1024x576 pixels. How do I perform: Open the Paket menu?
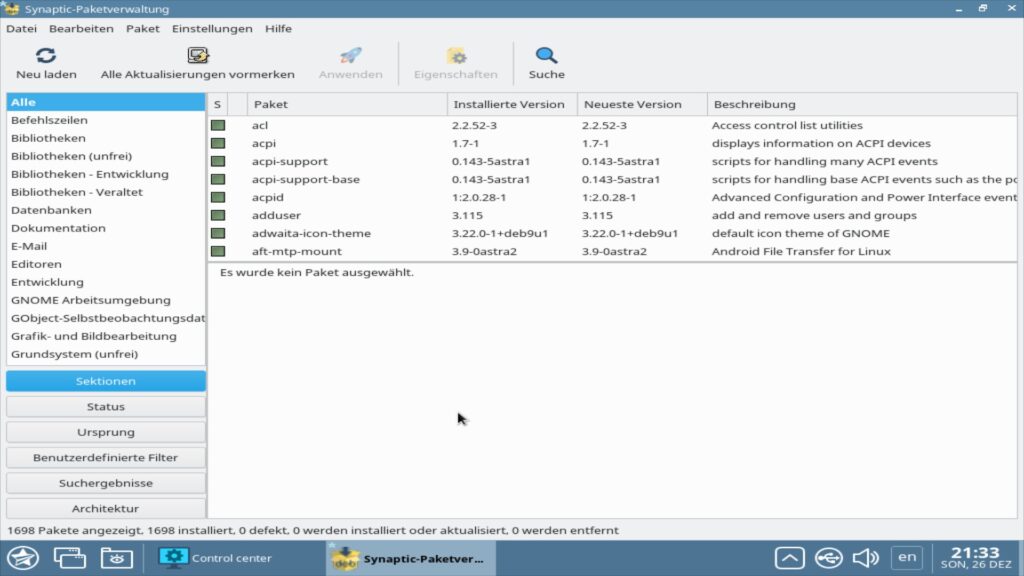(x=142, y=29)
